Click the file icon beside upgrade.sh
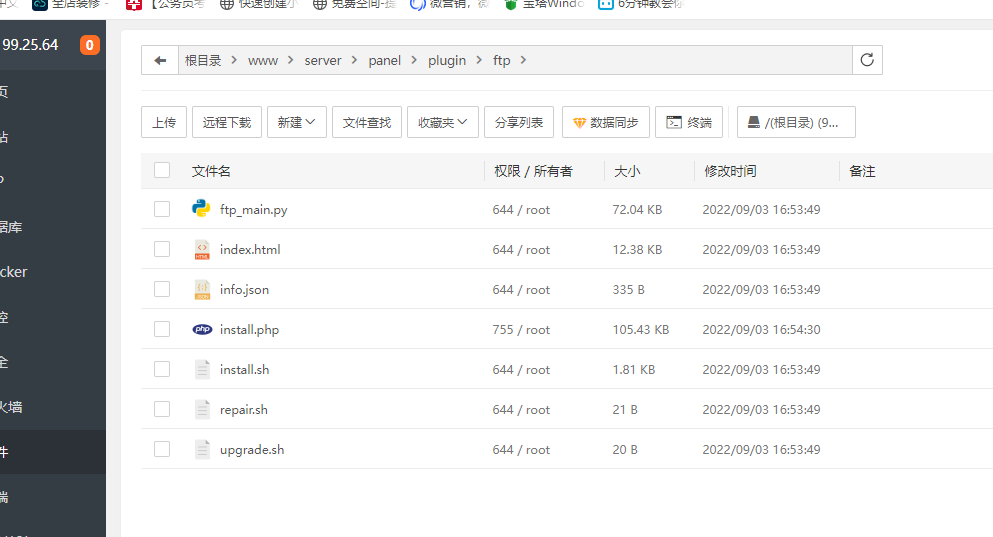This screenshot has width=993, height=537. pyautogui.click(x=202, y=449)
